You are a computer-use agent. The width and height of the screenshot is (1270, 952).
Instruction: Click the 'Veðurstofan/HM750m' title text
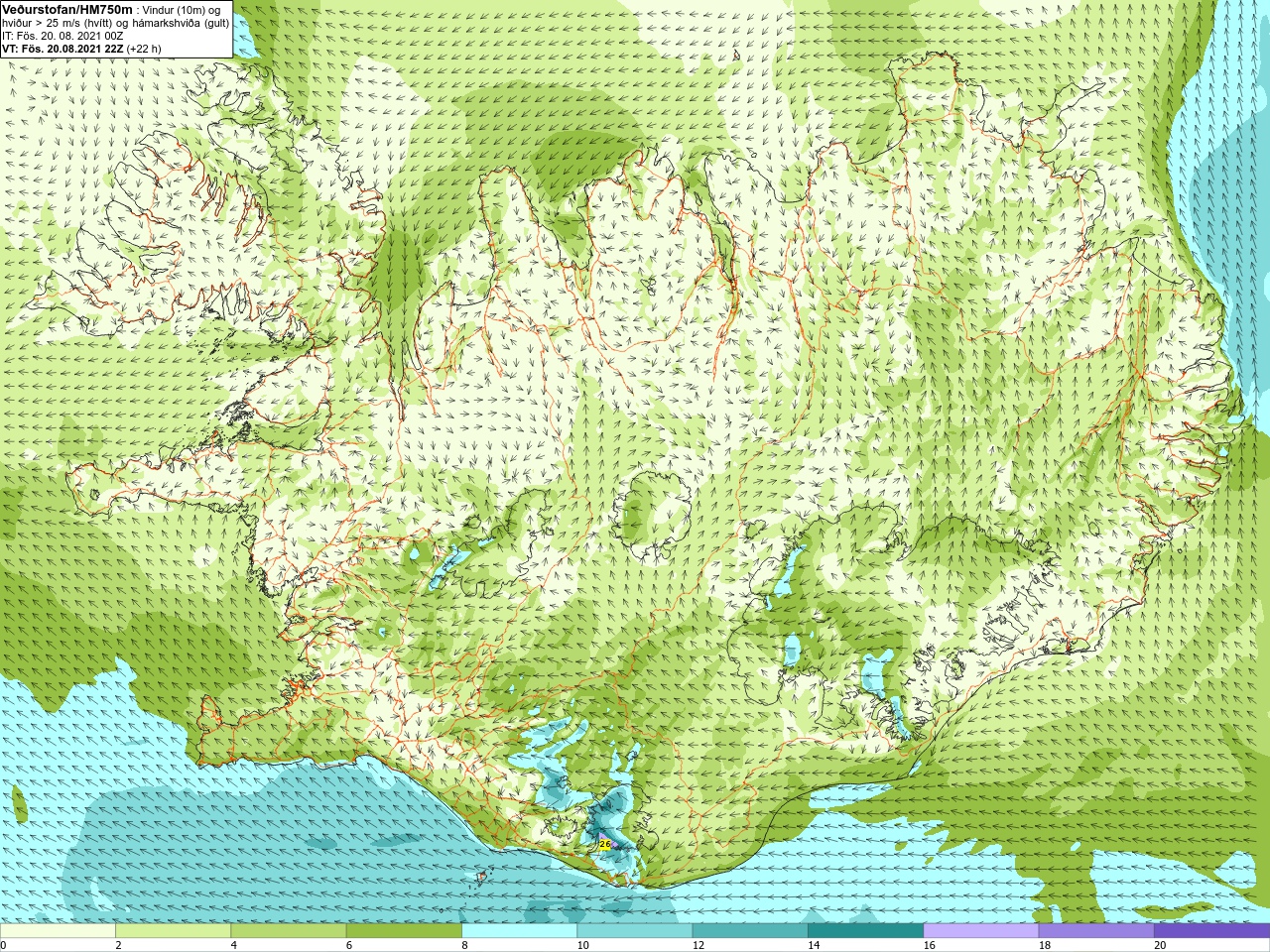pyautogui.click(x=66, y=9)
